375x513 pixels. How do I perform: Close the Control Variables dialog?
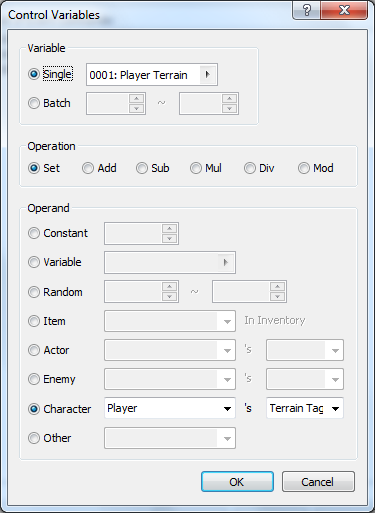[344, 10]
